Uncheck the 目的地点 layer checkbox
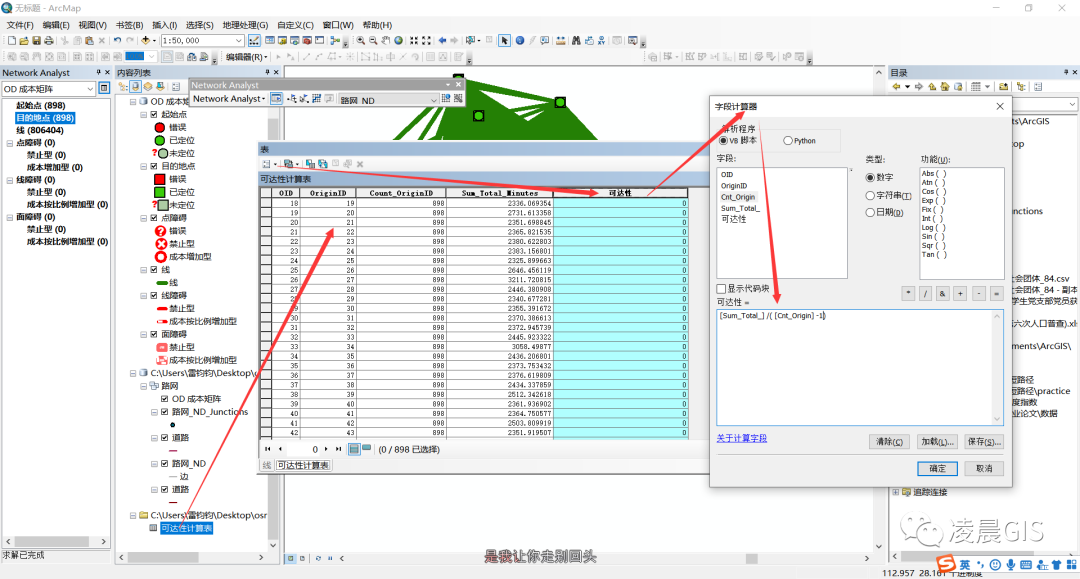 154,166
